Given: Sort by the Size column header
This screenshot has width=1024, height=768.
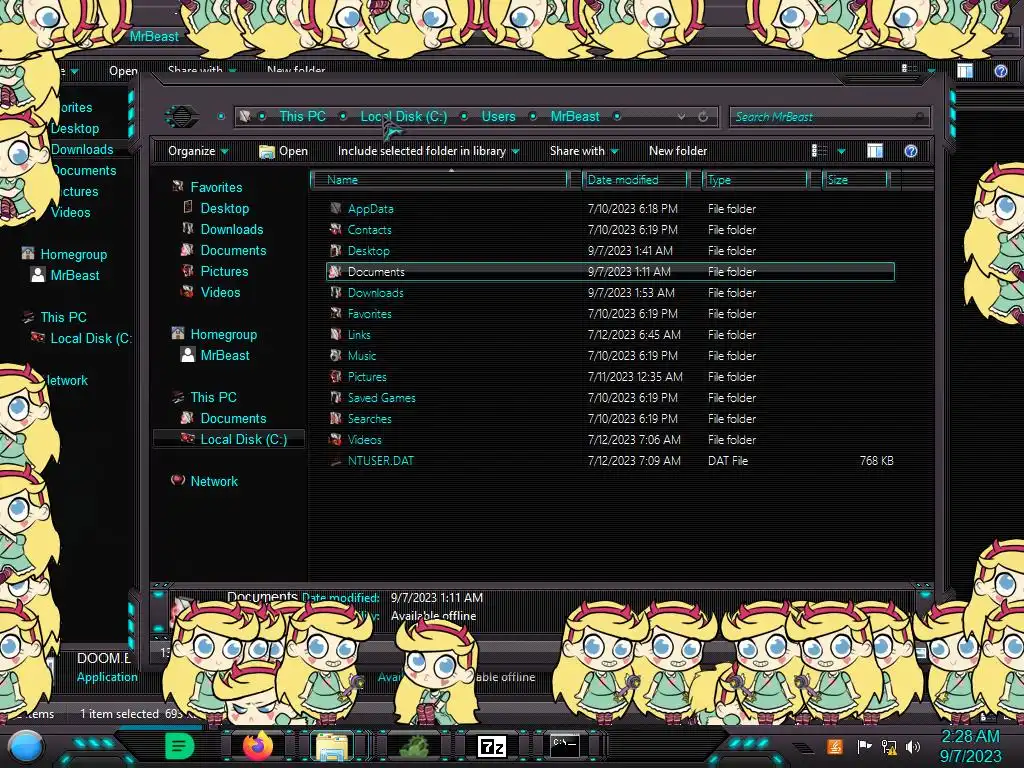Looking at the screenshot, I should [x=856, y=180].
